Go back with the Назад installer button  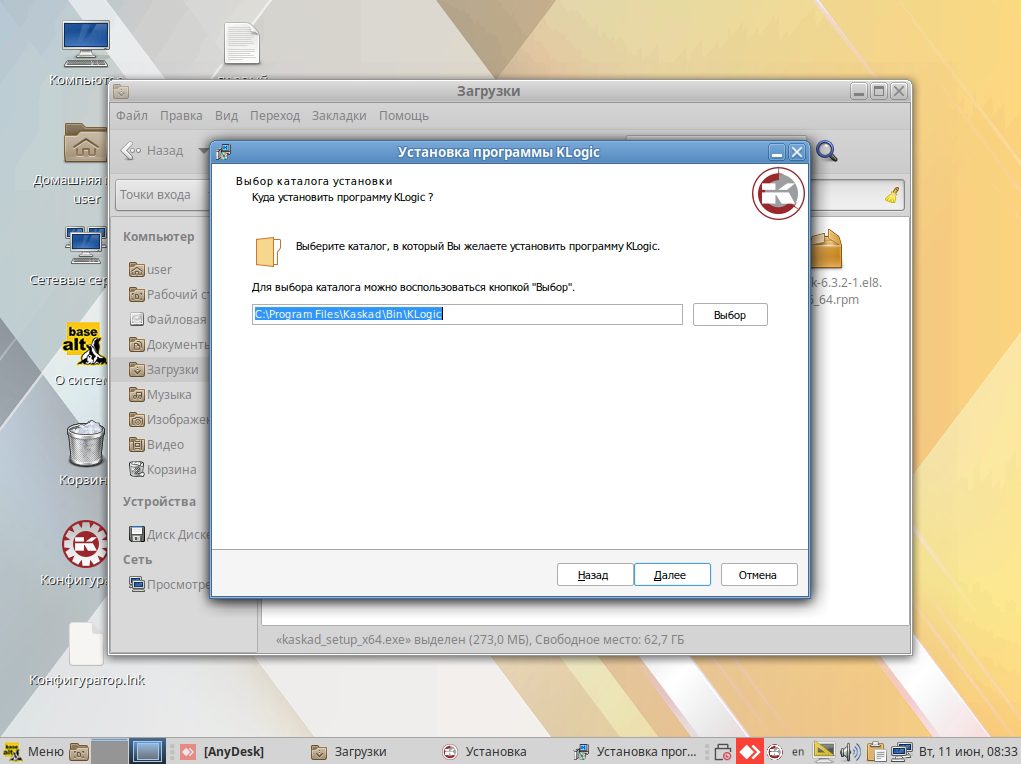pos(593,575)
